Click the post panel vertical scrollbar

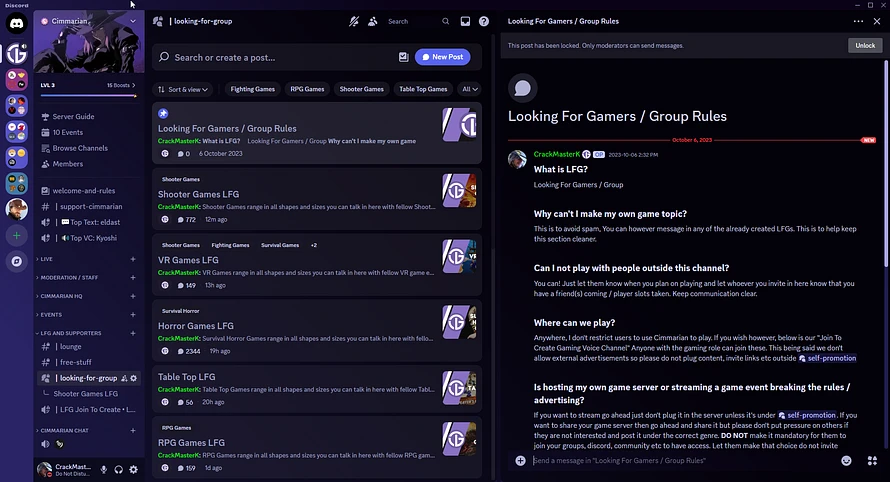(885, 165)
